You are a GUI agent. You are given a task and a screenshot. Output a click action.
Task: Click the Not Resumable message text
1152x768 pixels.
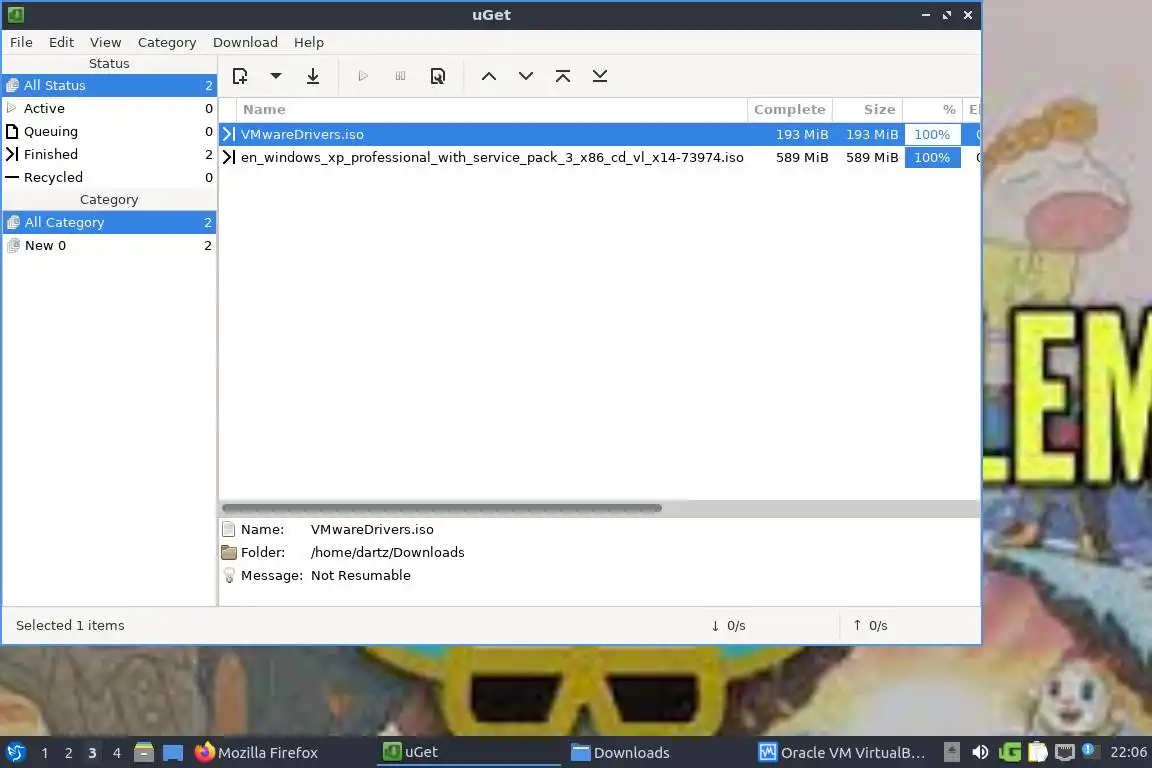[361, 575]
